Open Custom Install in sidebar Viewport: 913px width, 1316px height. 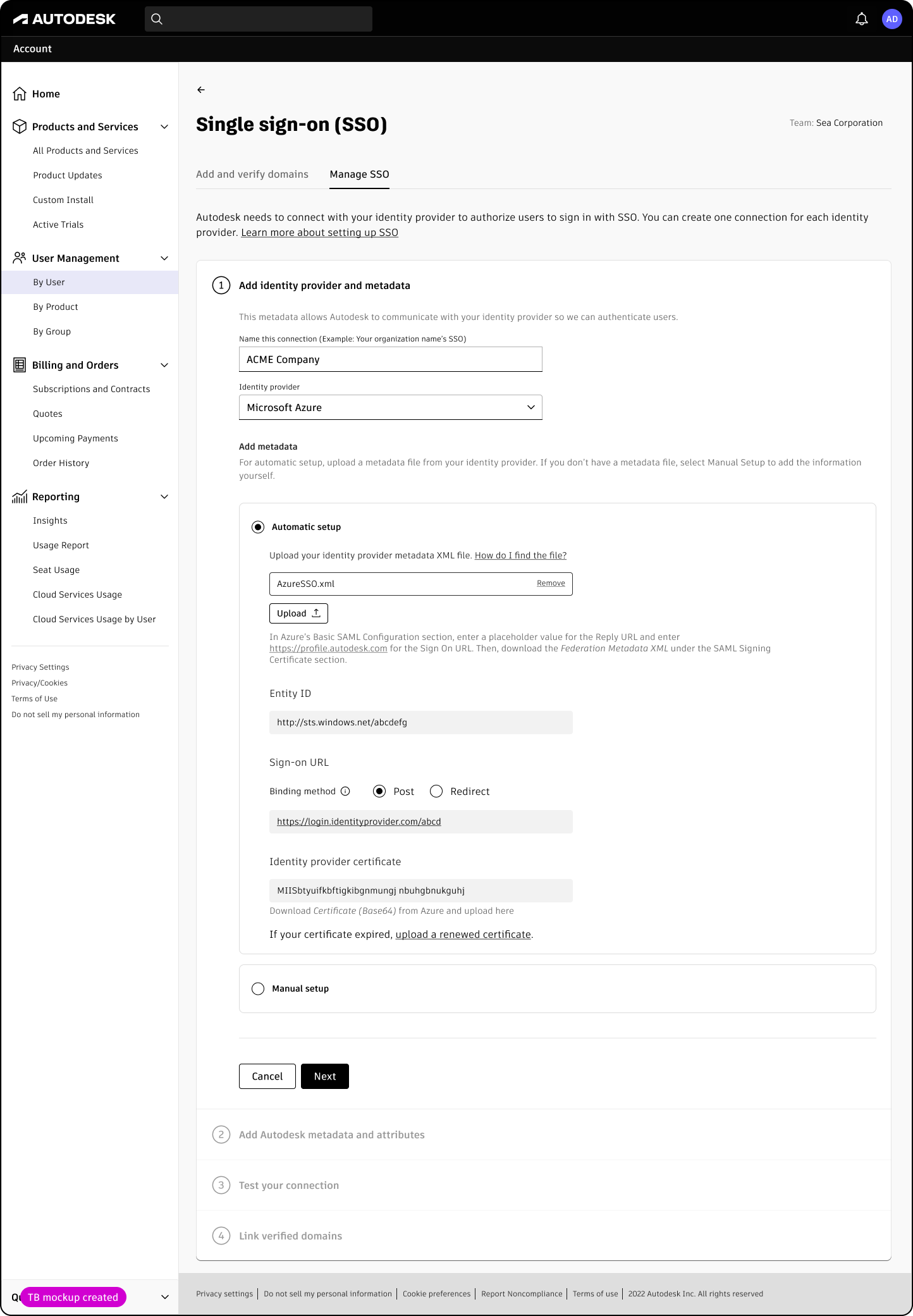pos(63,200)
